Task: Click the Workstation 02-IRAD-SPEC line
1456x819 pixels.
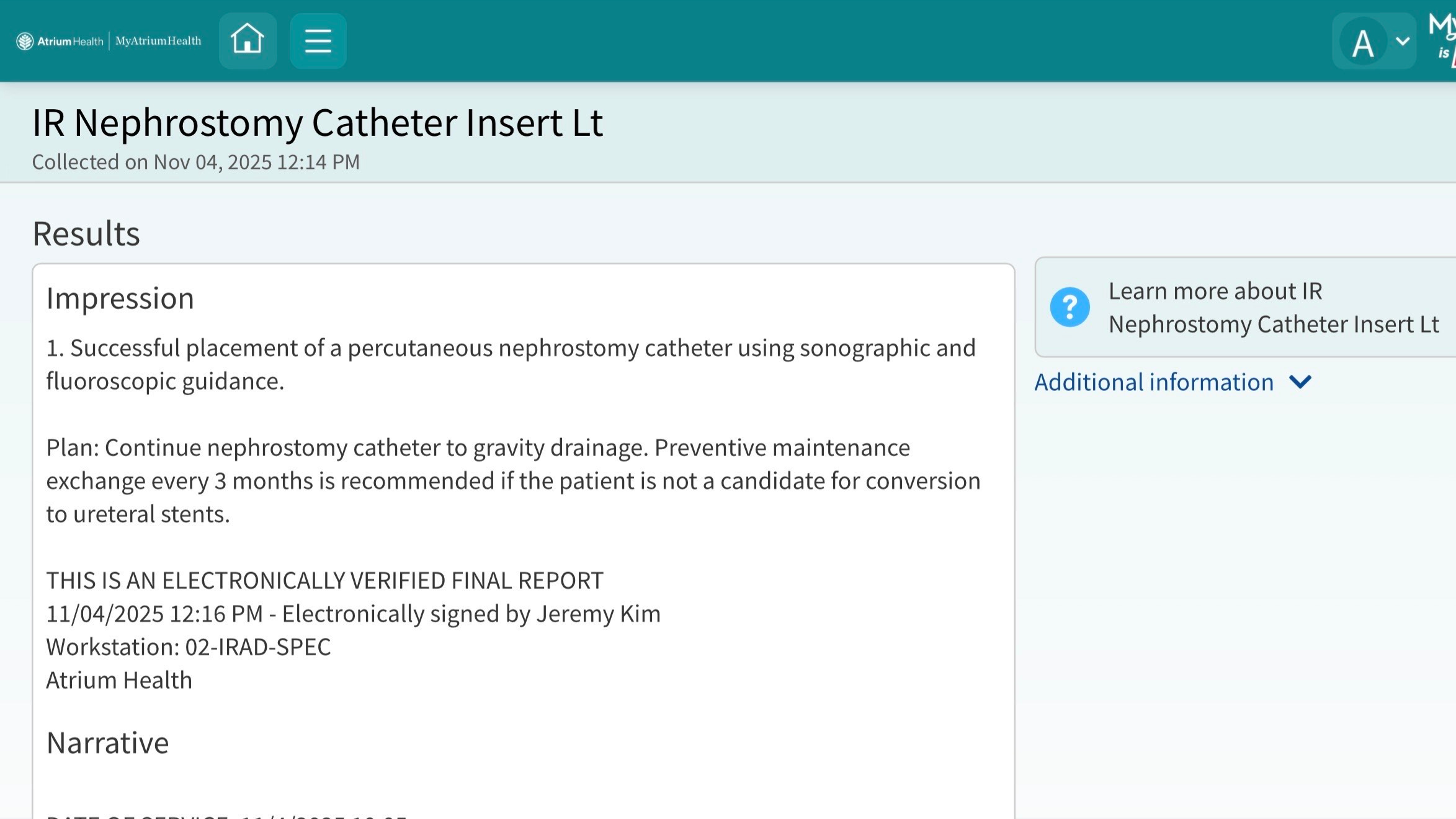Action: click(x=189, y=647)
